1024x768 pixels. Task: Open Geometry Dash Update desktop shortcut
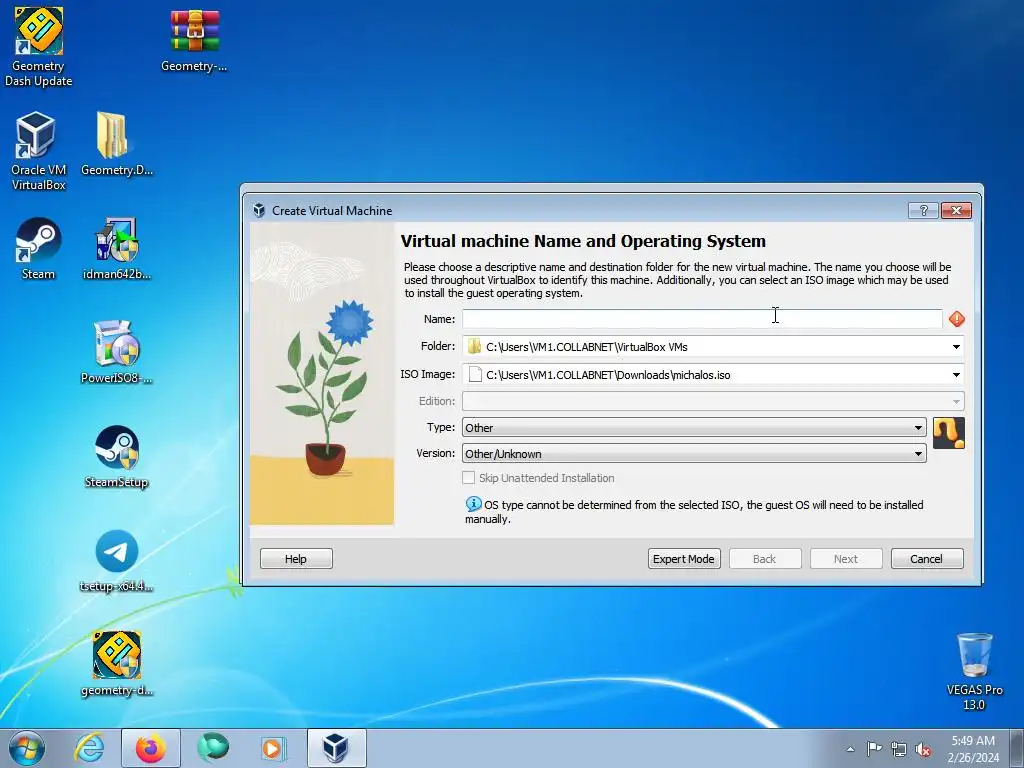click(x=39, y=46)
